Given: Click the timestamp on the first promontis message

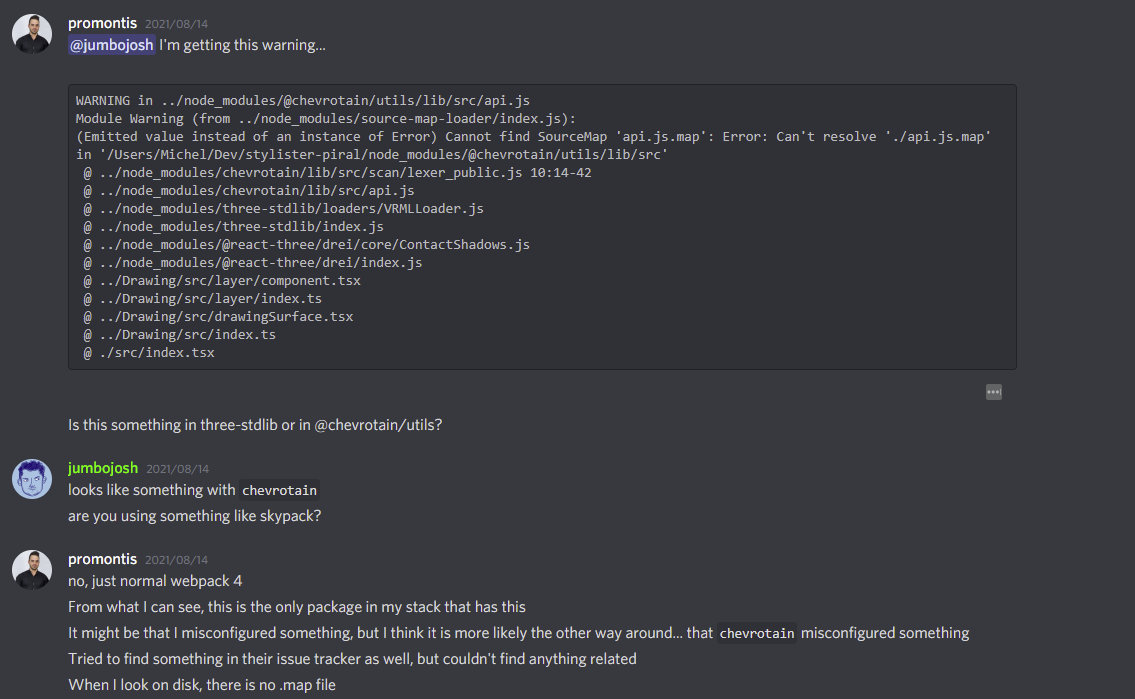Looking at the screenshot, I should 176,24.
